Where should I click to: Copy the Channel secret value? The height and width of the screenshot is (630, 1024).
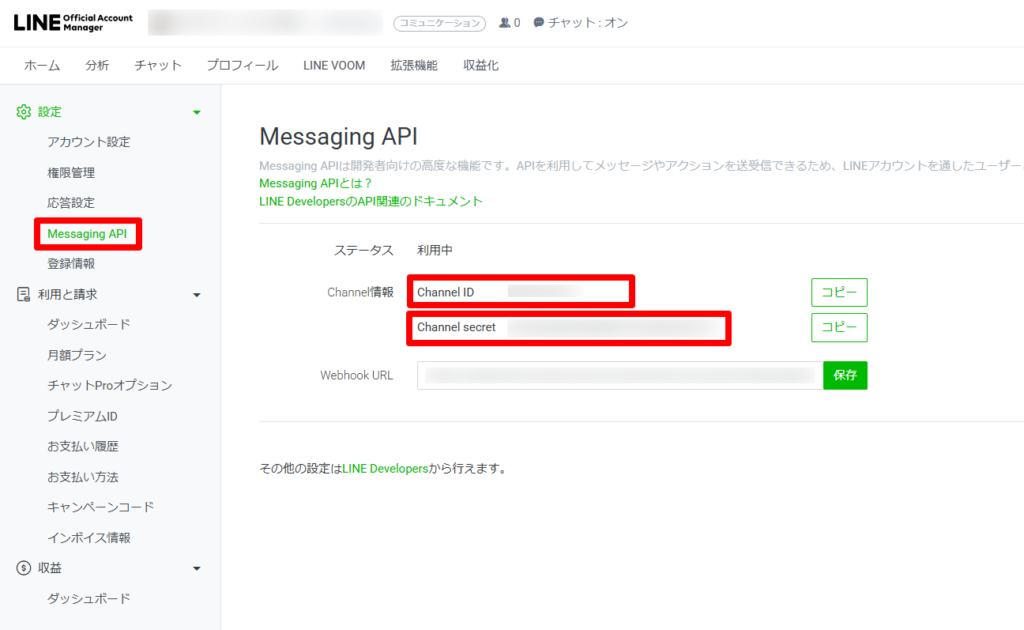(839, 327)
